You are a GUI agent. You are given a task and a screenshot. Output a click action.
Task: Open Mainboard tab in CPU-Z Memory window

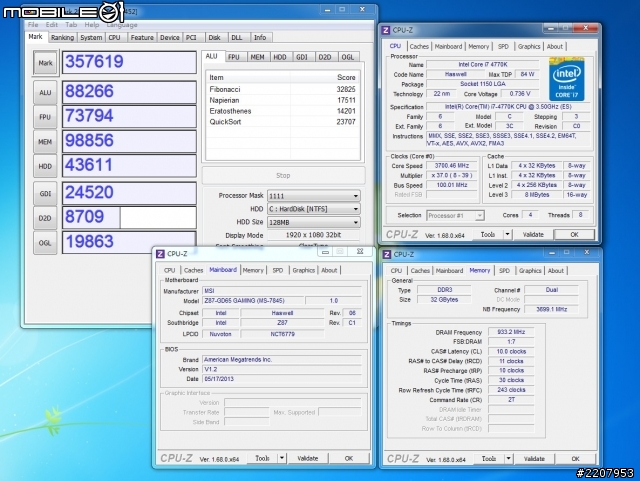(x=449, y=271)
